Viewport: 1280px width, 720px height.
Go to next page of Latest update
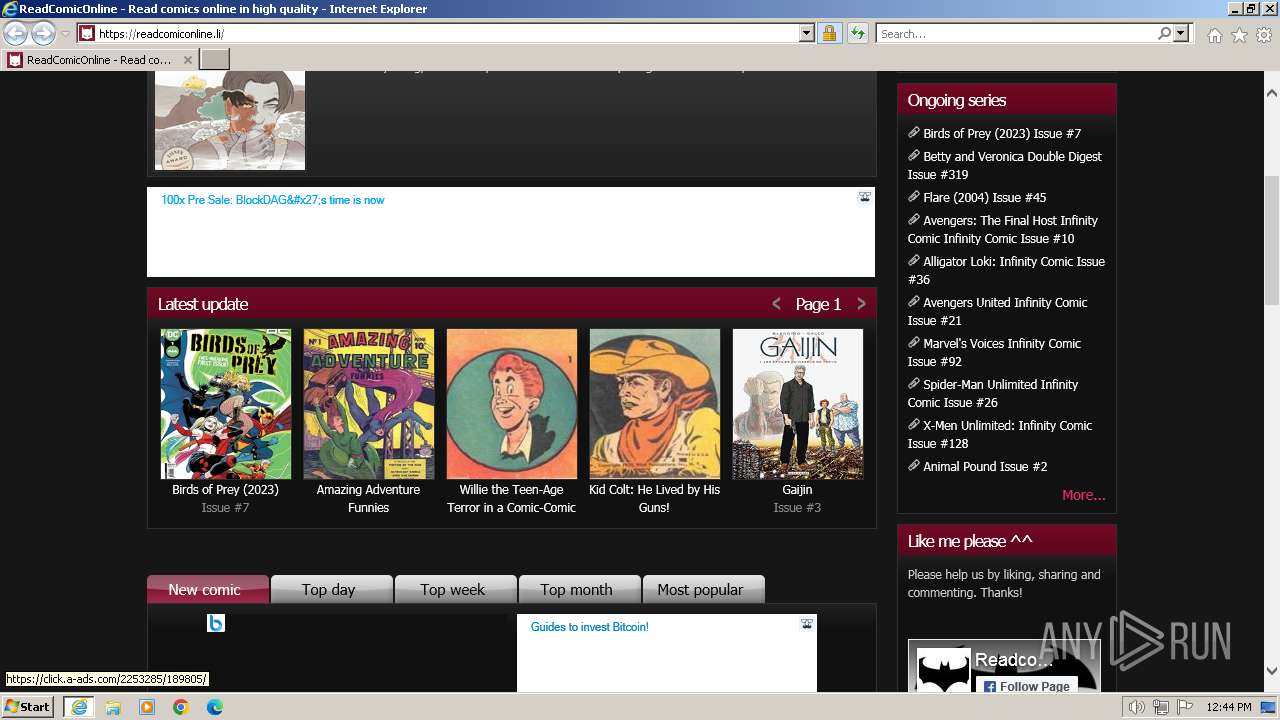861,304
